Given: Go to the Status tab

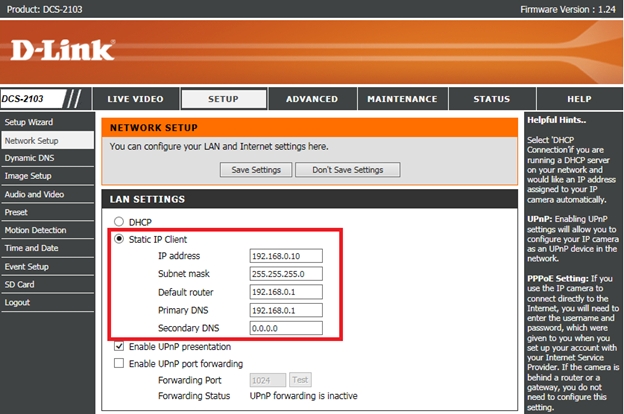Looking at the screenshot, I should (491, 99).
